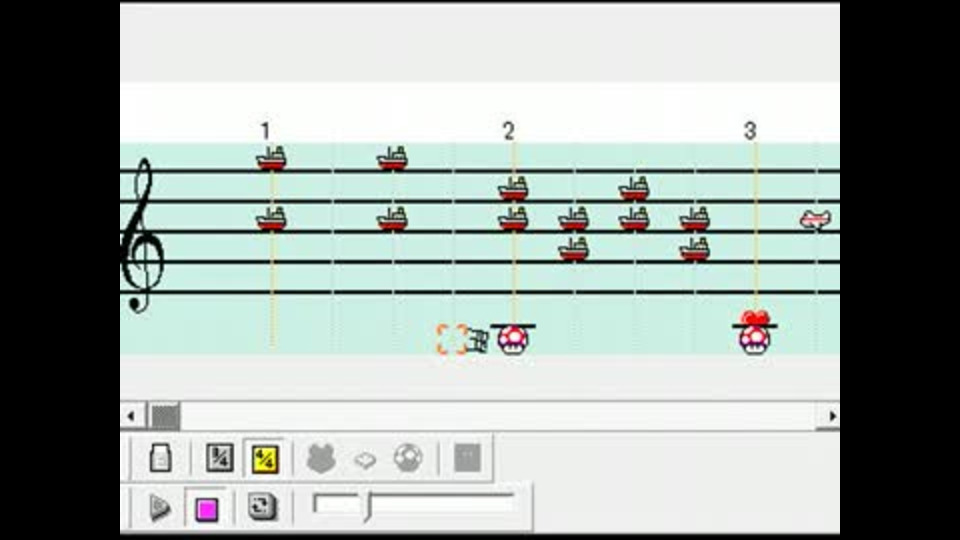Screen dimensions: 960x540
Task: Click the right scrollbar arrow
Action: pos(831,416)
